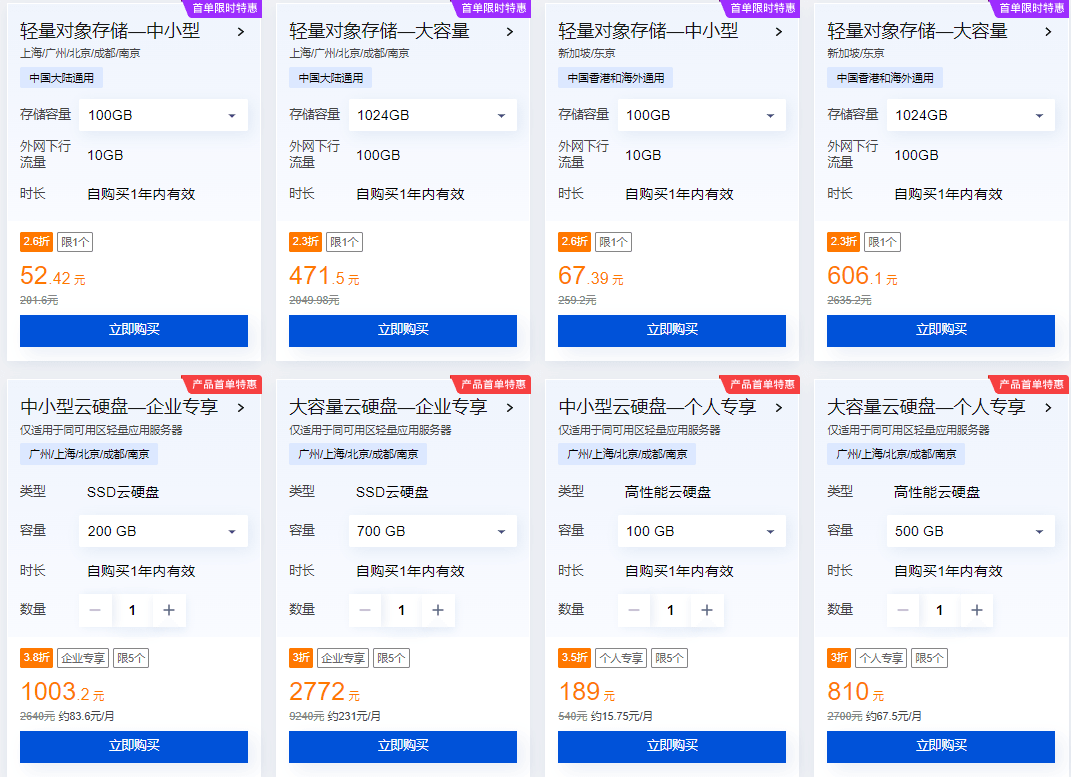Click 立即购买 under 轻量对象存储—中小型
1071x777 pixels.
(x=133, y=330)
